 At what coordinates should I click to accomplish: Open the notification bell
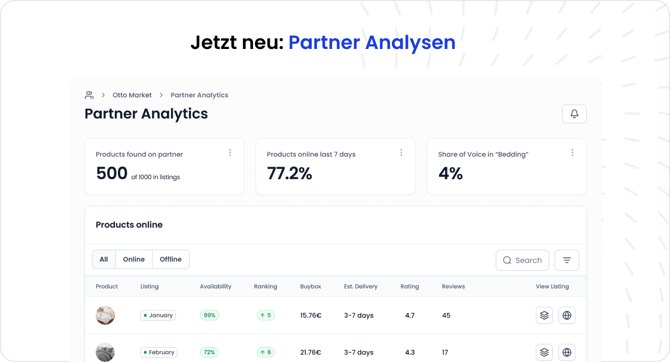coord(574,114)
